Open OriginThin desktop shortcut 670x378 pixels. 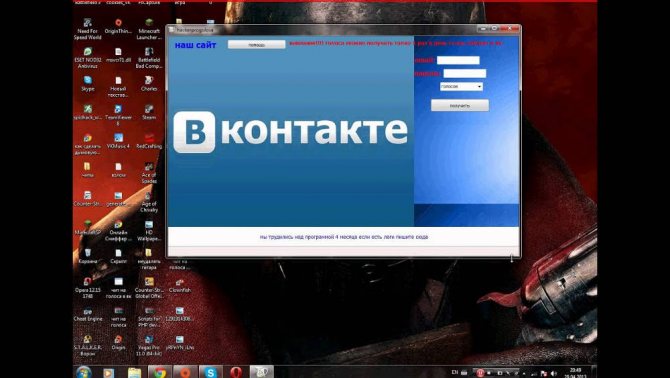118,26
